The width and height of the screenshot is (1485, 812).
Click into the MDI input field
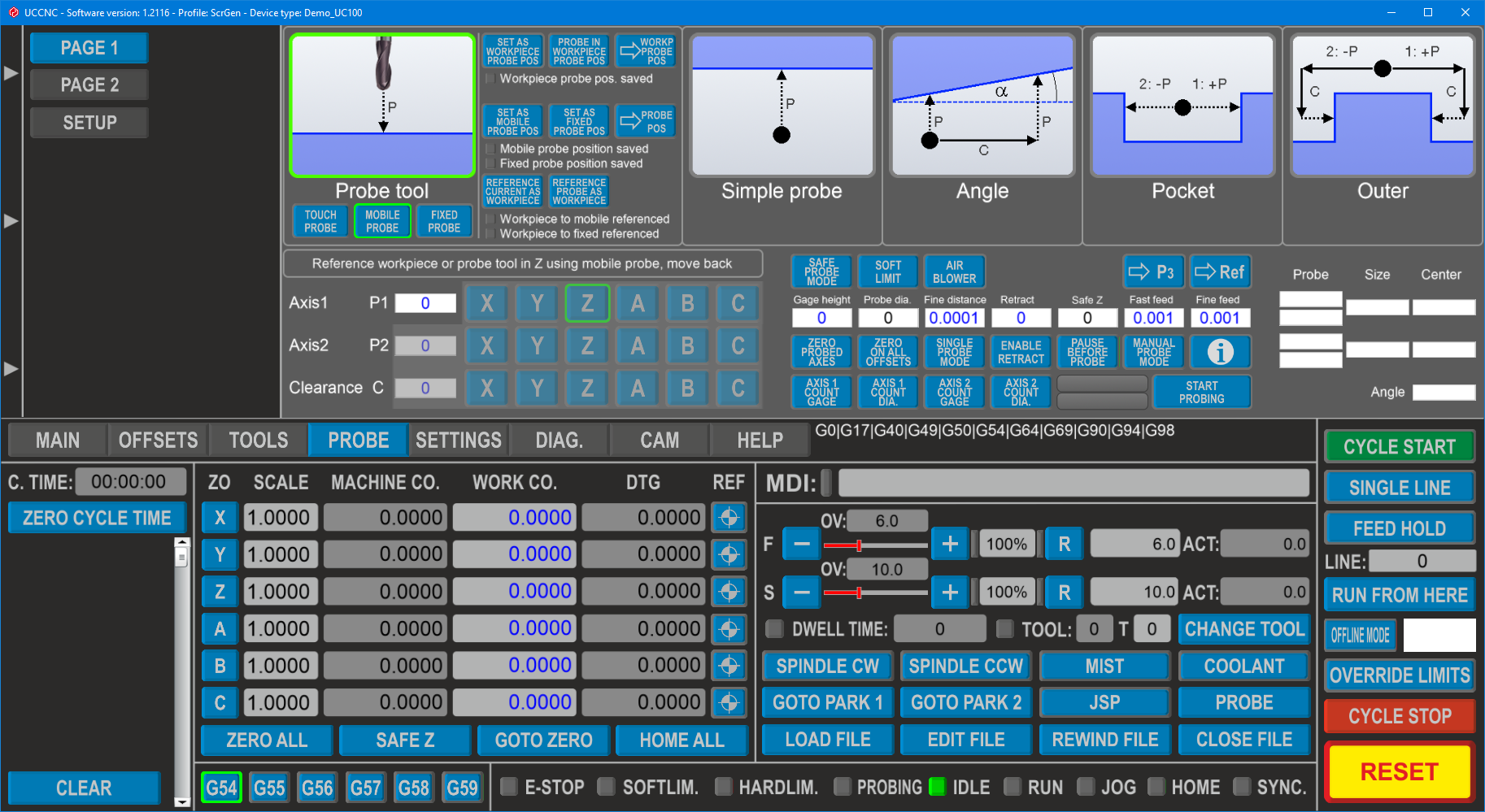1073,483
